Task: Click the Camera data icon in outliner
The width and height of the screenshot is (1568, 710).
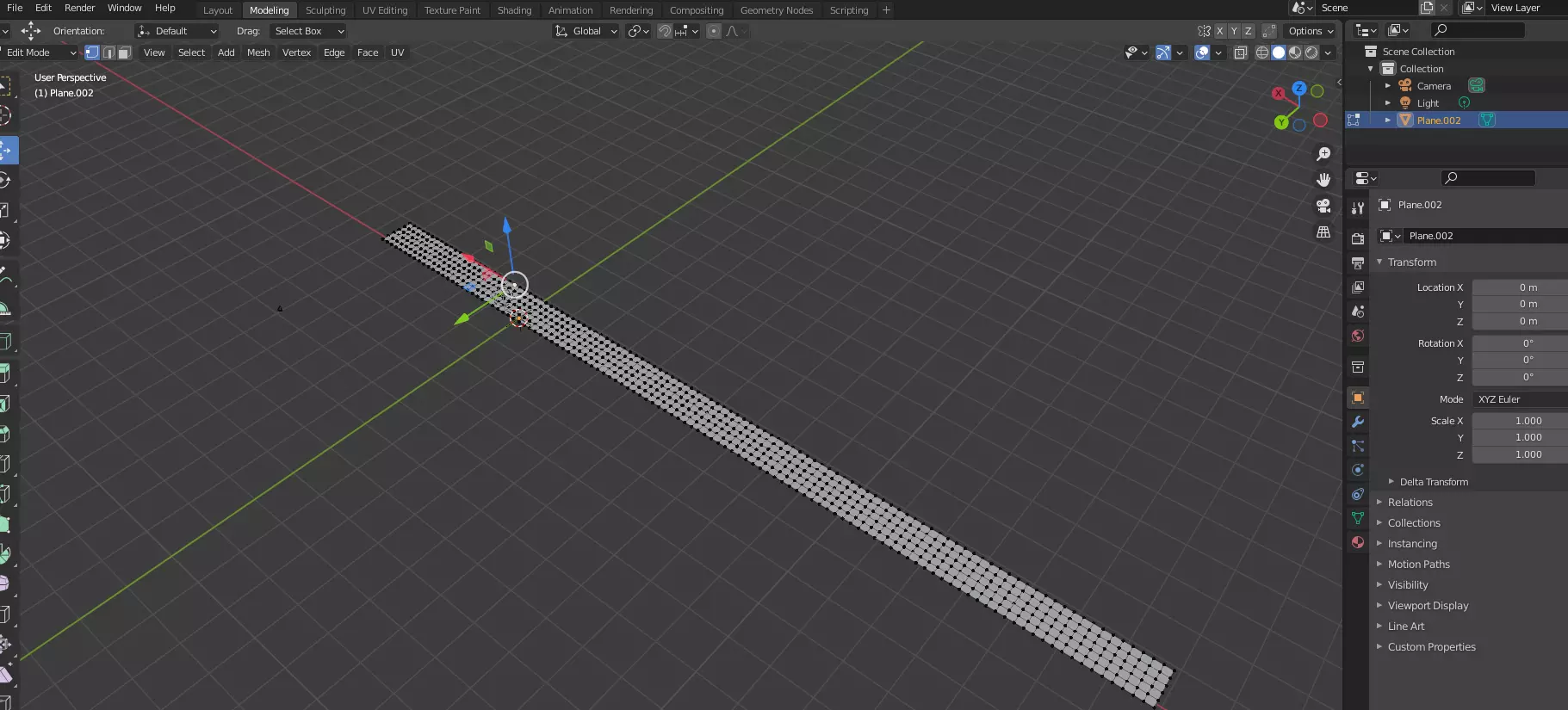Action: click(x=1477, y=85)
